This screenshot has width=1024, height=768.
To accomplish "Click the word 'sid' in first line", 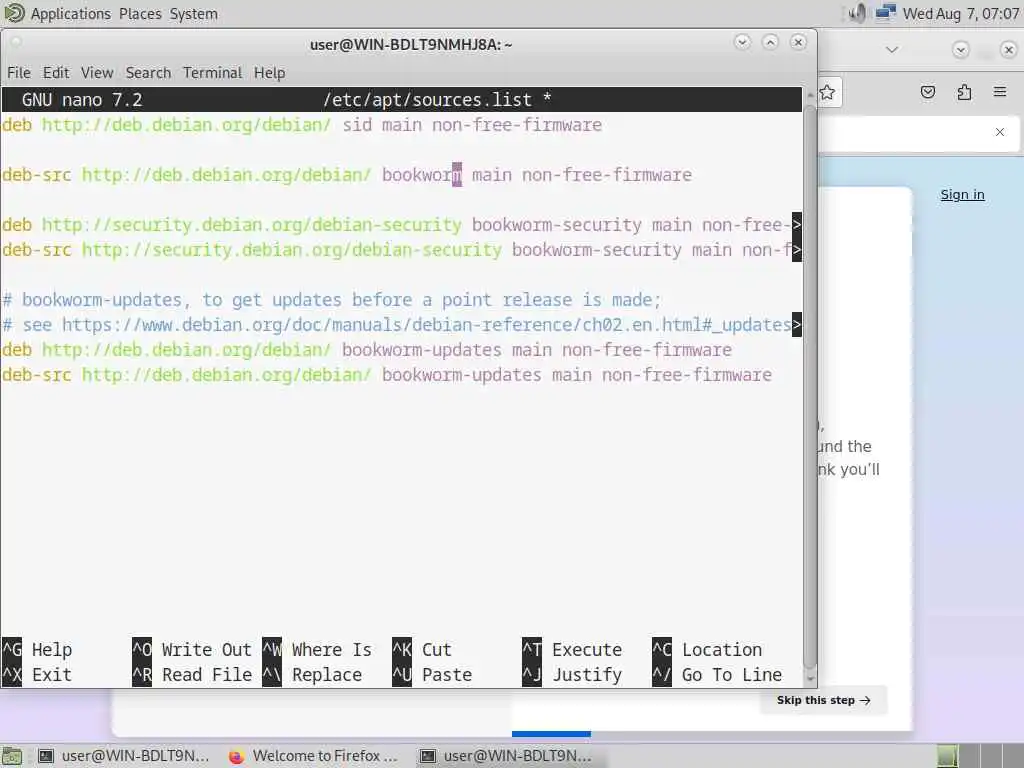I will click(357, 125).
